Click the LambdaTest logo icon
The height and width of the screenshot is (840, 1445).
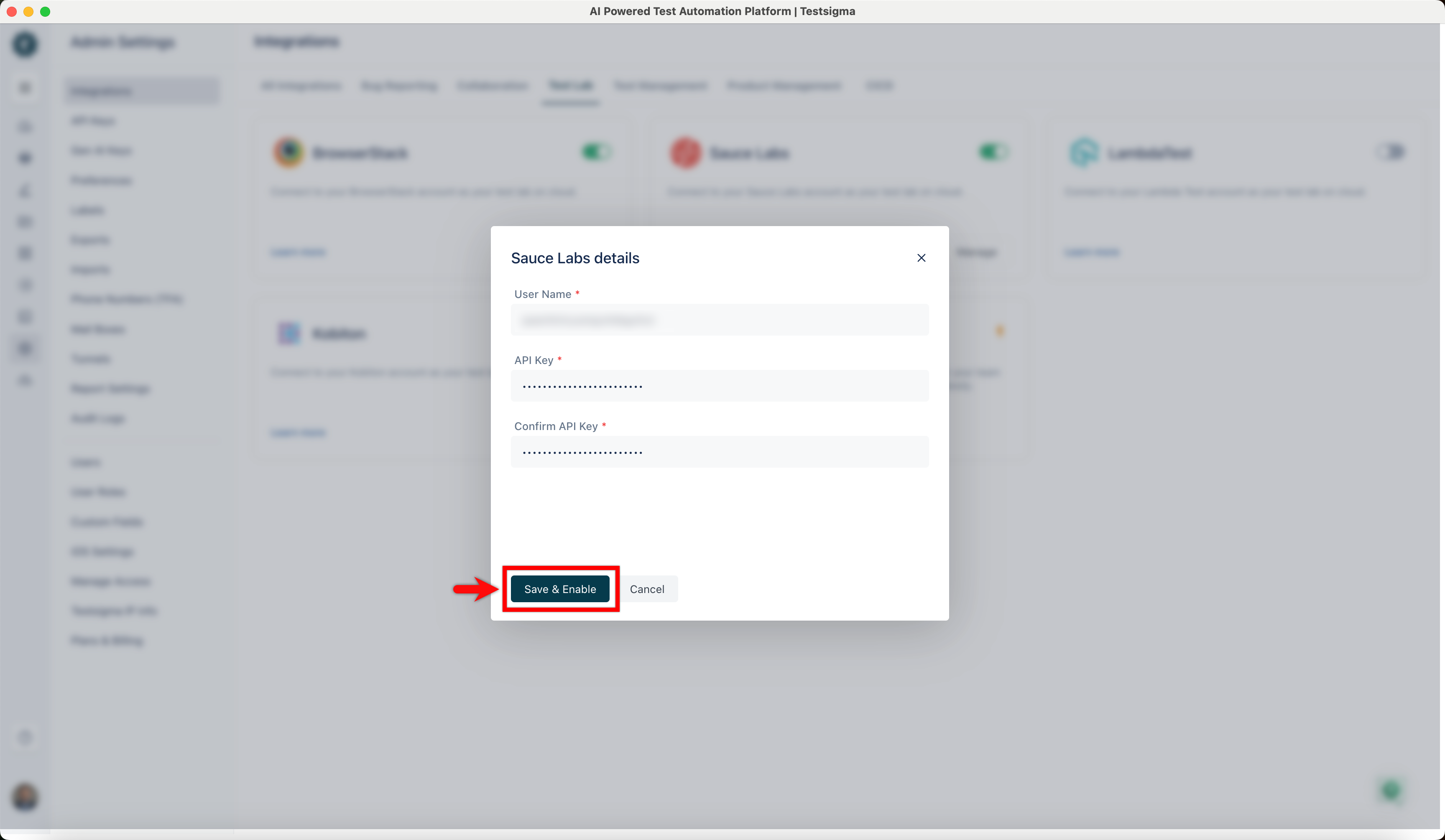1083,153
